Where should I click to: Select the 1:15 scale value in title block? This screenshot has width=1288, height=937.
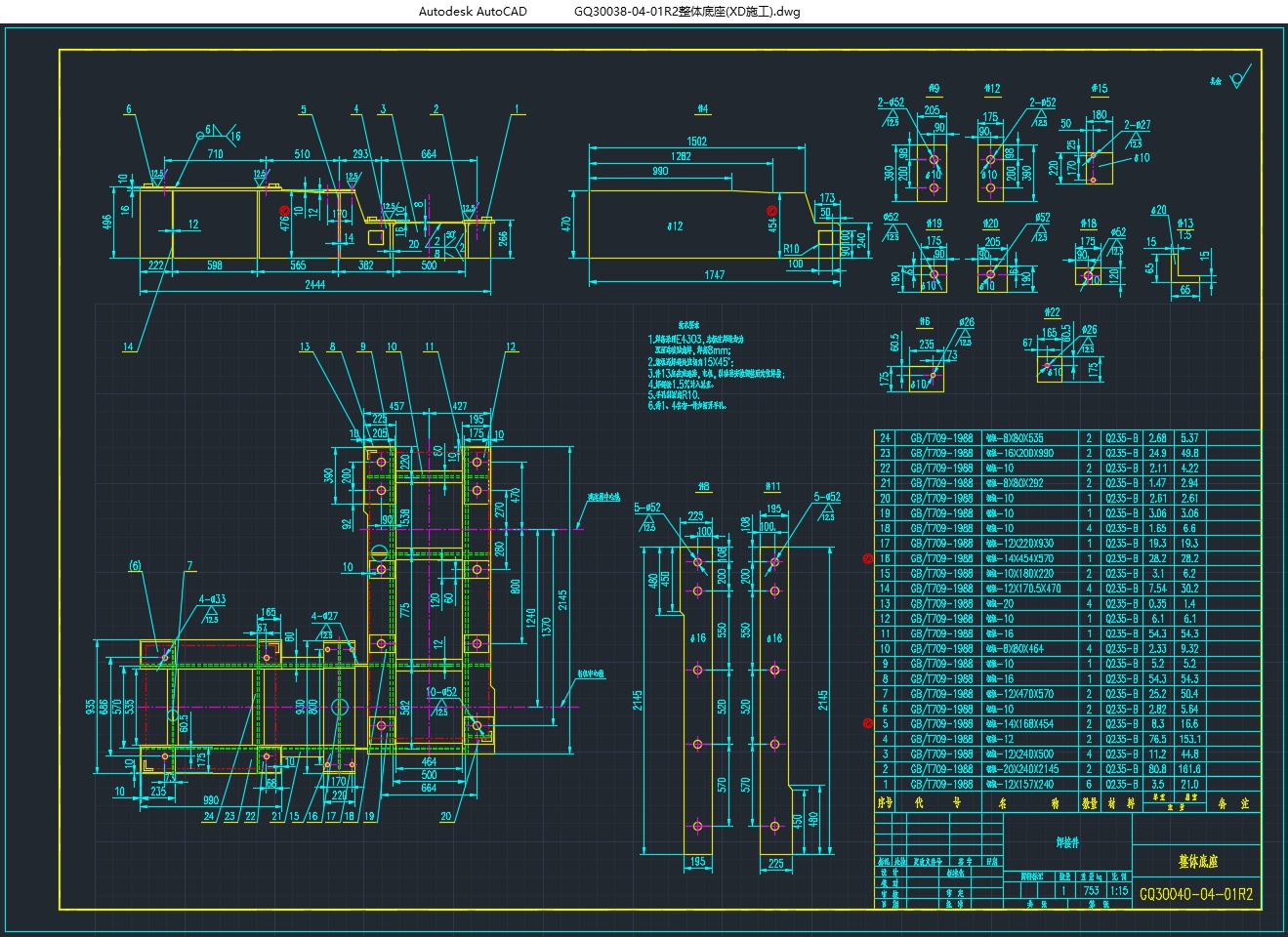1119,890
